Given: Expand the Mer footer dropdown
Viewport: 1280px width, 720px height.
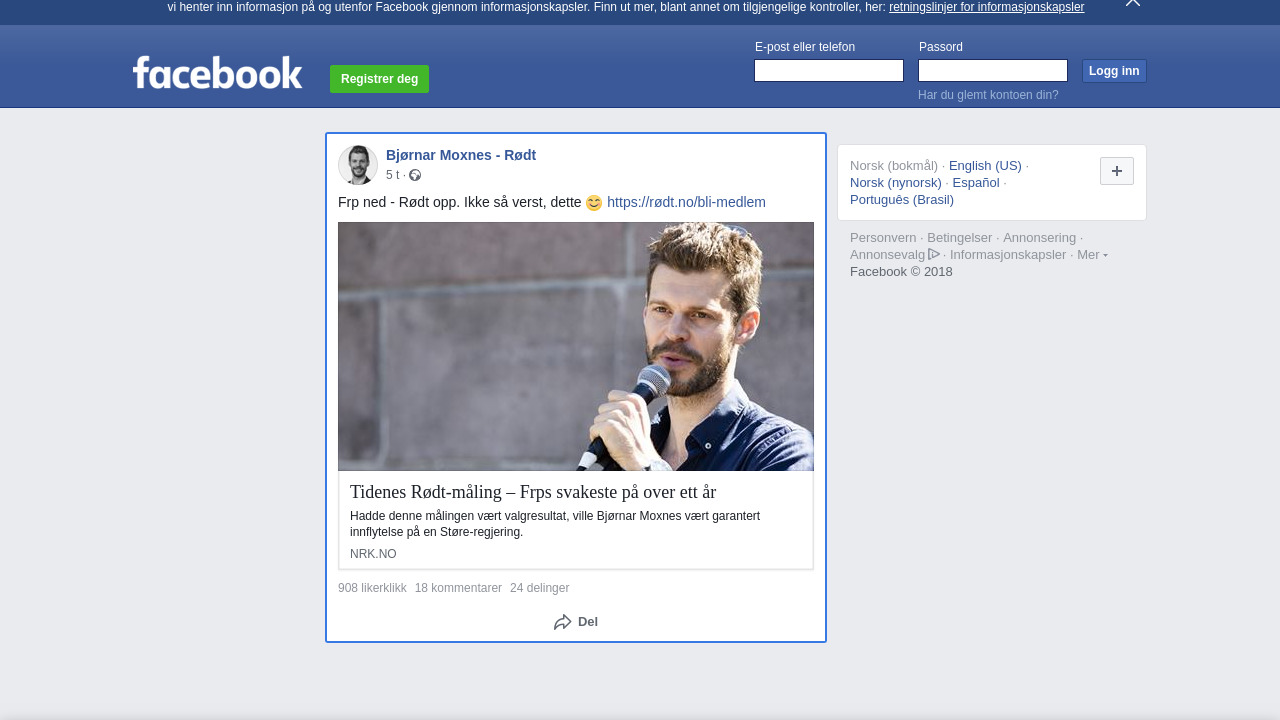Looking at the screenshot, I should click(x=1092, y=255).
